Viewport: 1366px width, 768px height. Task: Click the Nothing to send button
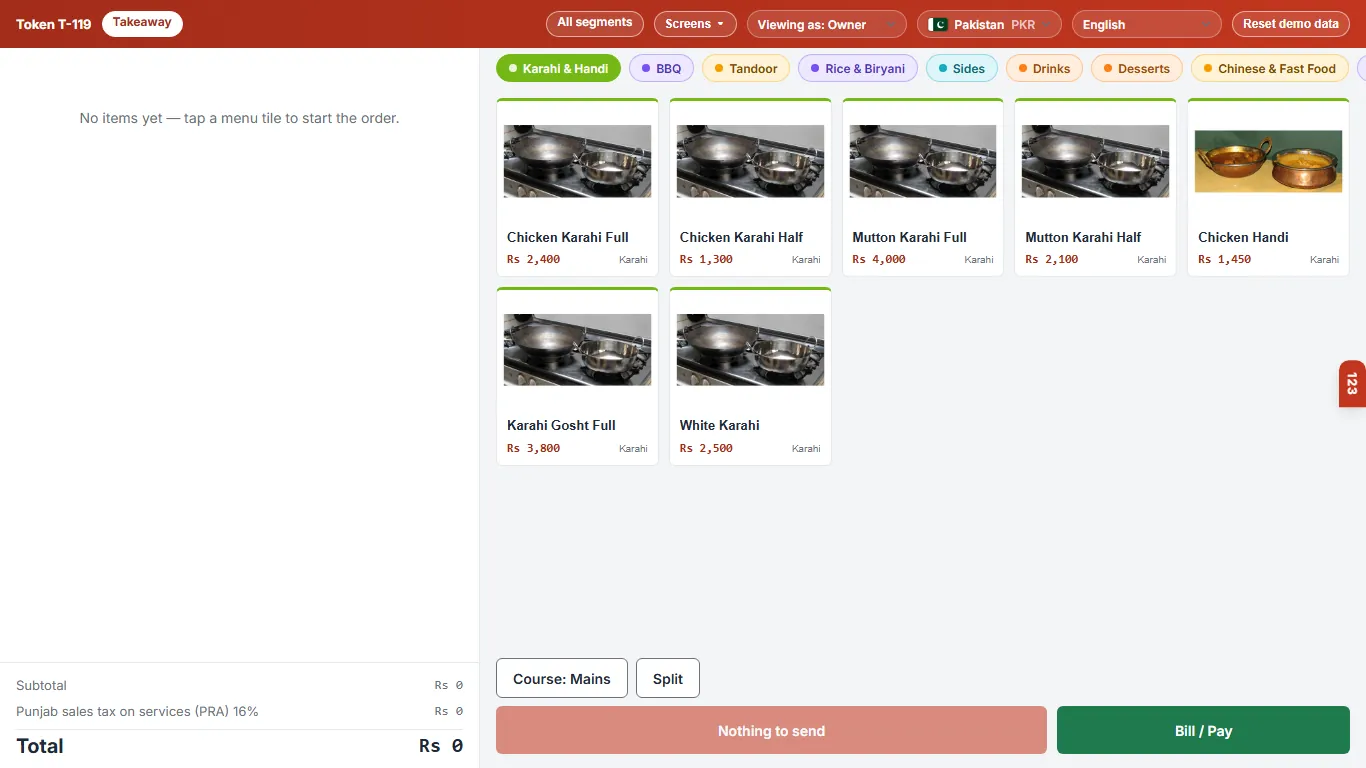pos(771,730)
